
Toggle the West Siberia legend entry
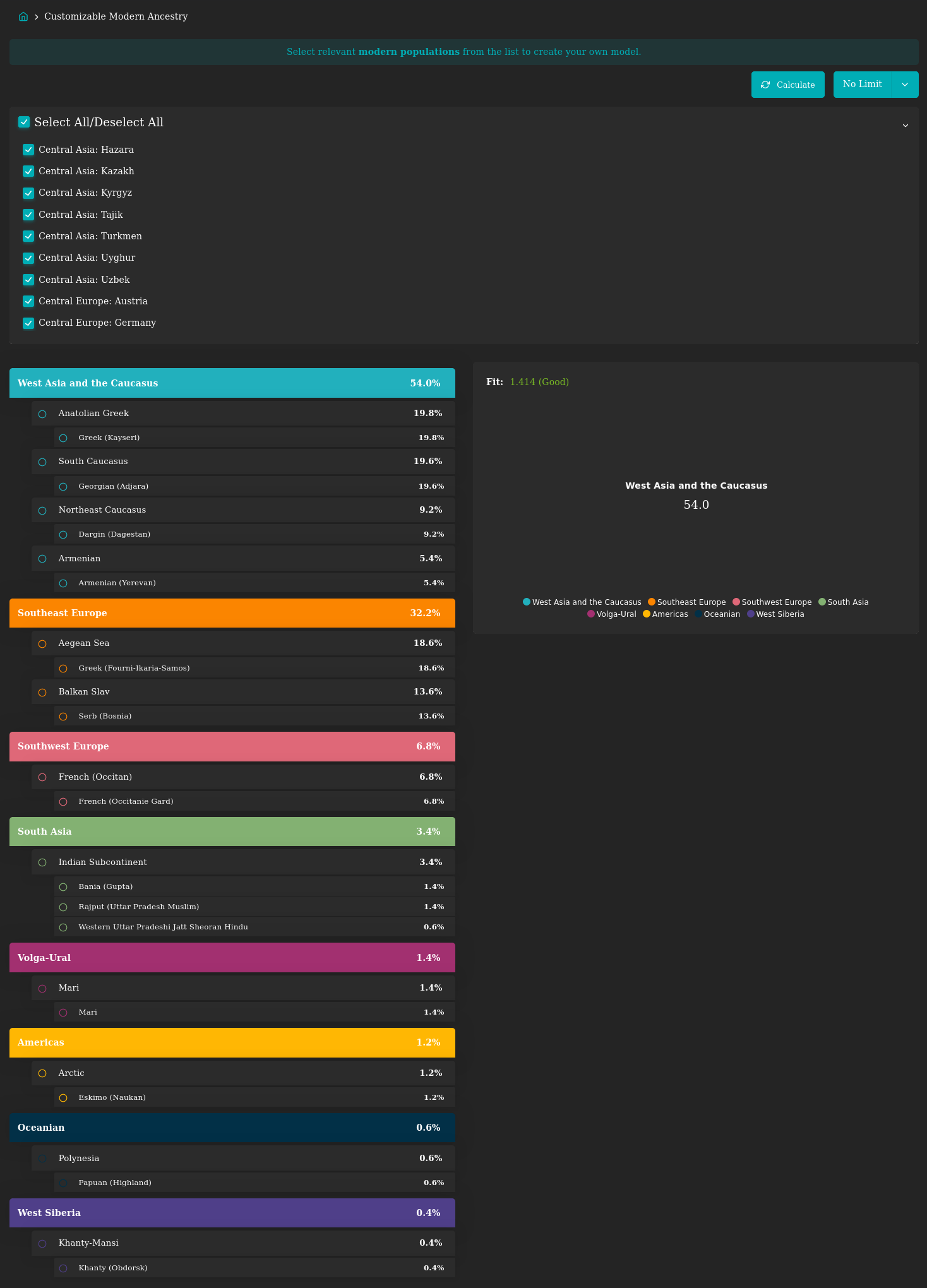tap(775, 614)
